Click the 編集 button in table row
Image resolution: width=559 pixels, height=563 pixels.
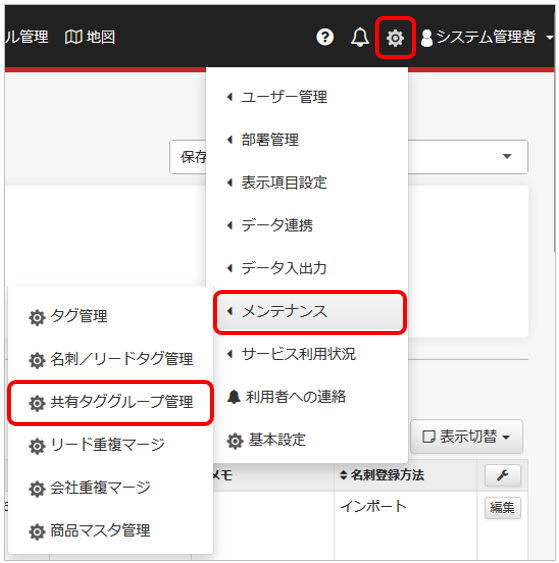[502, 508]
